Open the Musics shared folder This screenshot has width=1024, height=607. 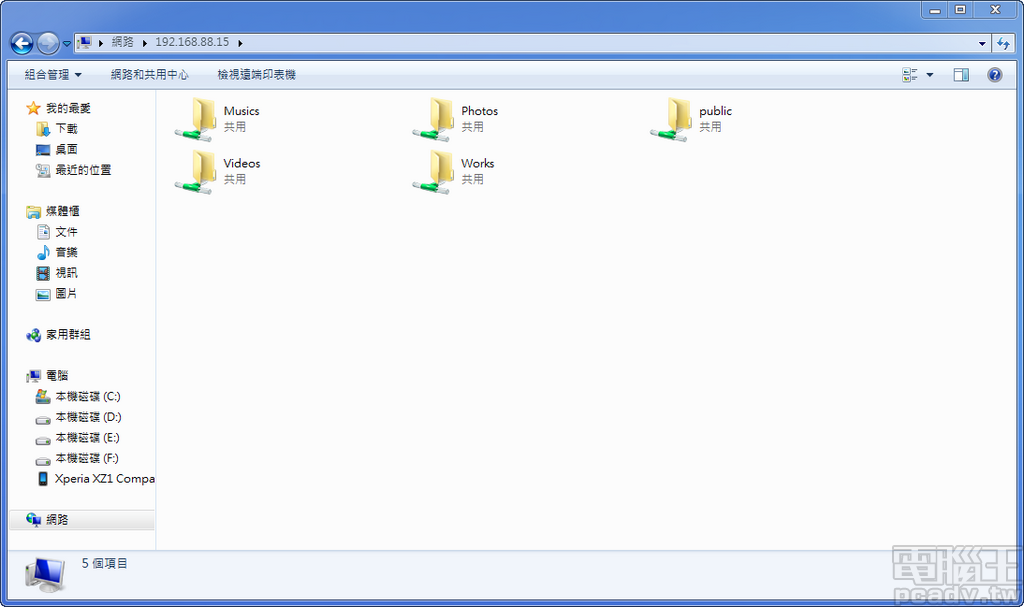(x=240, y=111)
